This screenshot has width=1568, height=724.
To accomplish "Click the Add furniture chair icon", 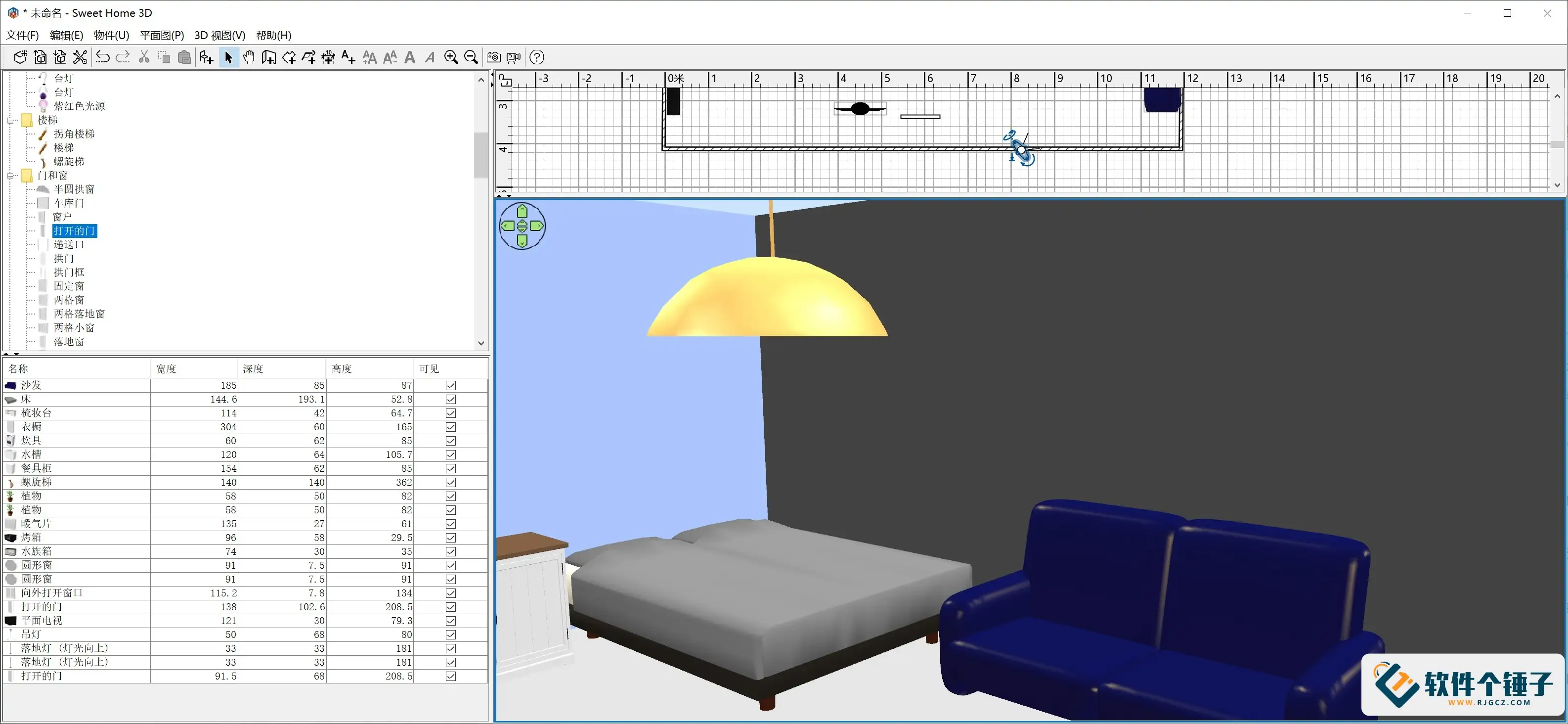I will click(206, 57).
